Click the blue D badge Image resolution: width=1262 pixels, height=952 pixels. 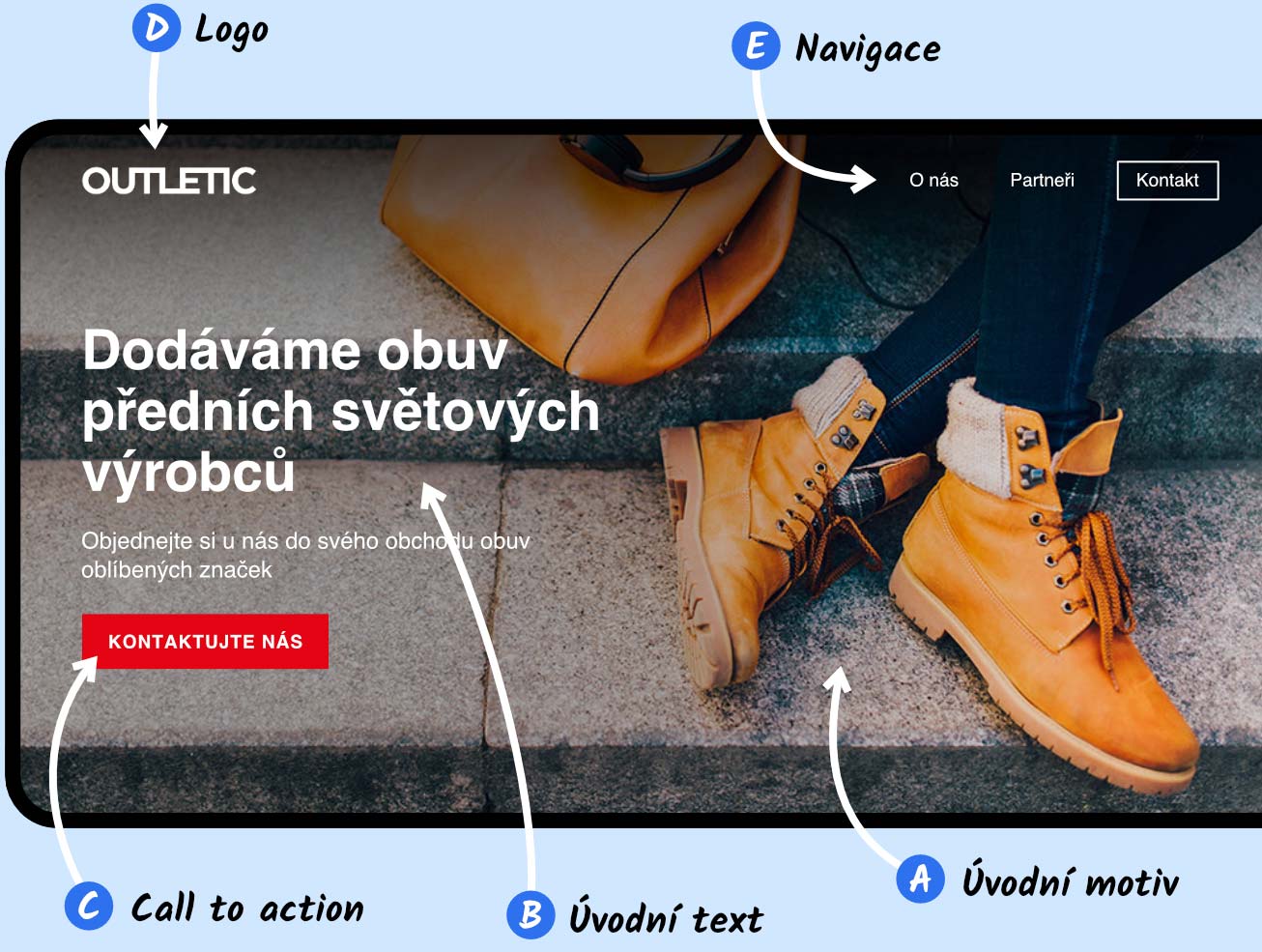[x=156, y=28]
